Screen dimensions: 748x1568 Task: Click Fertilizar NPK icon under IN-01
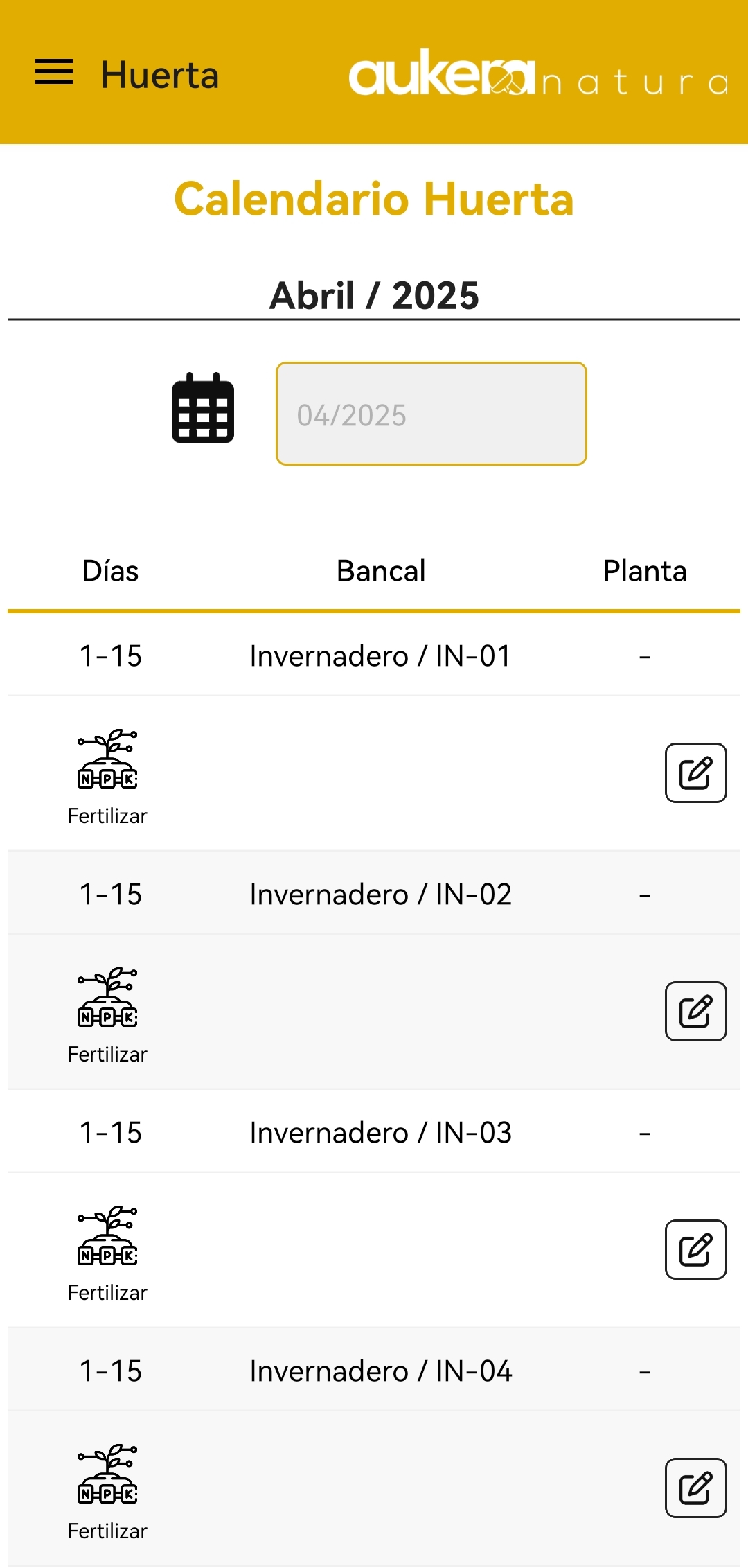[107, 759]
